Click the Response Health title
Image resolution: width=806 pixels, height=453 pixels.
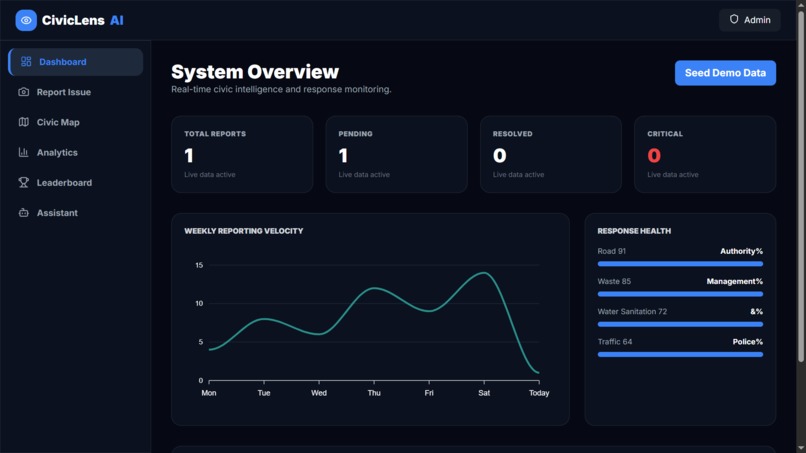[x=634, y=231]
